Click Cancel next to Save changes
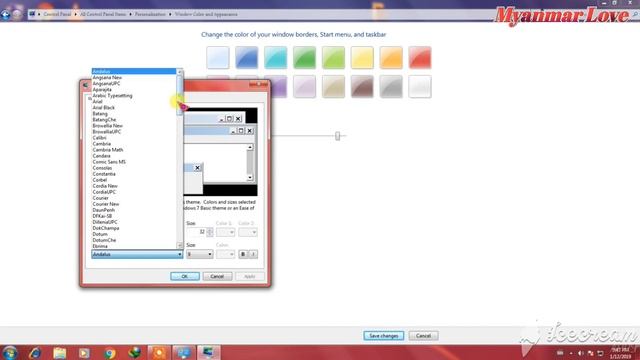The height and width of the screenshot is (360, 640). [423, 336]
